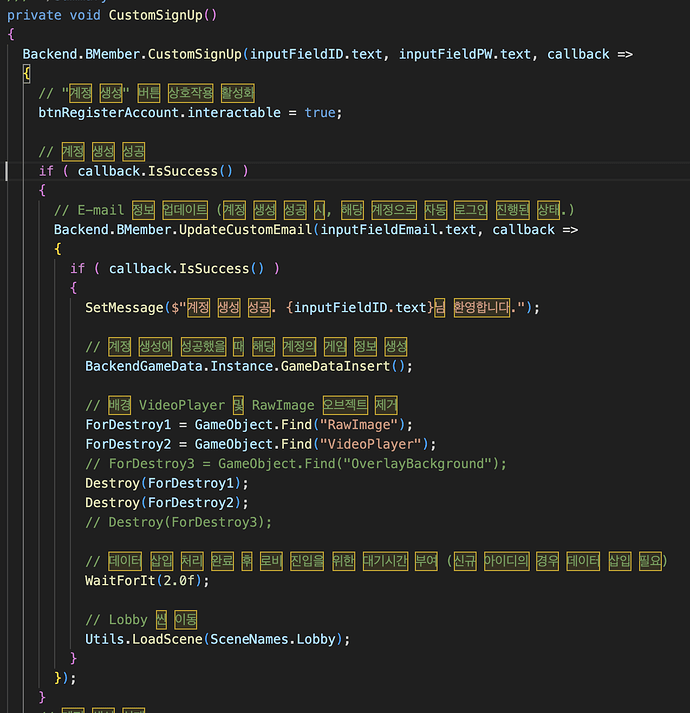
Task: Click inputFieldEmail.text argument
Action: (x=398, y=230)
